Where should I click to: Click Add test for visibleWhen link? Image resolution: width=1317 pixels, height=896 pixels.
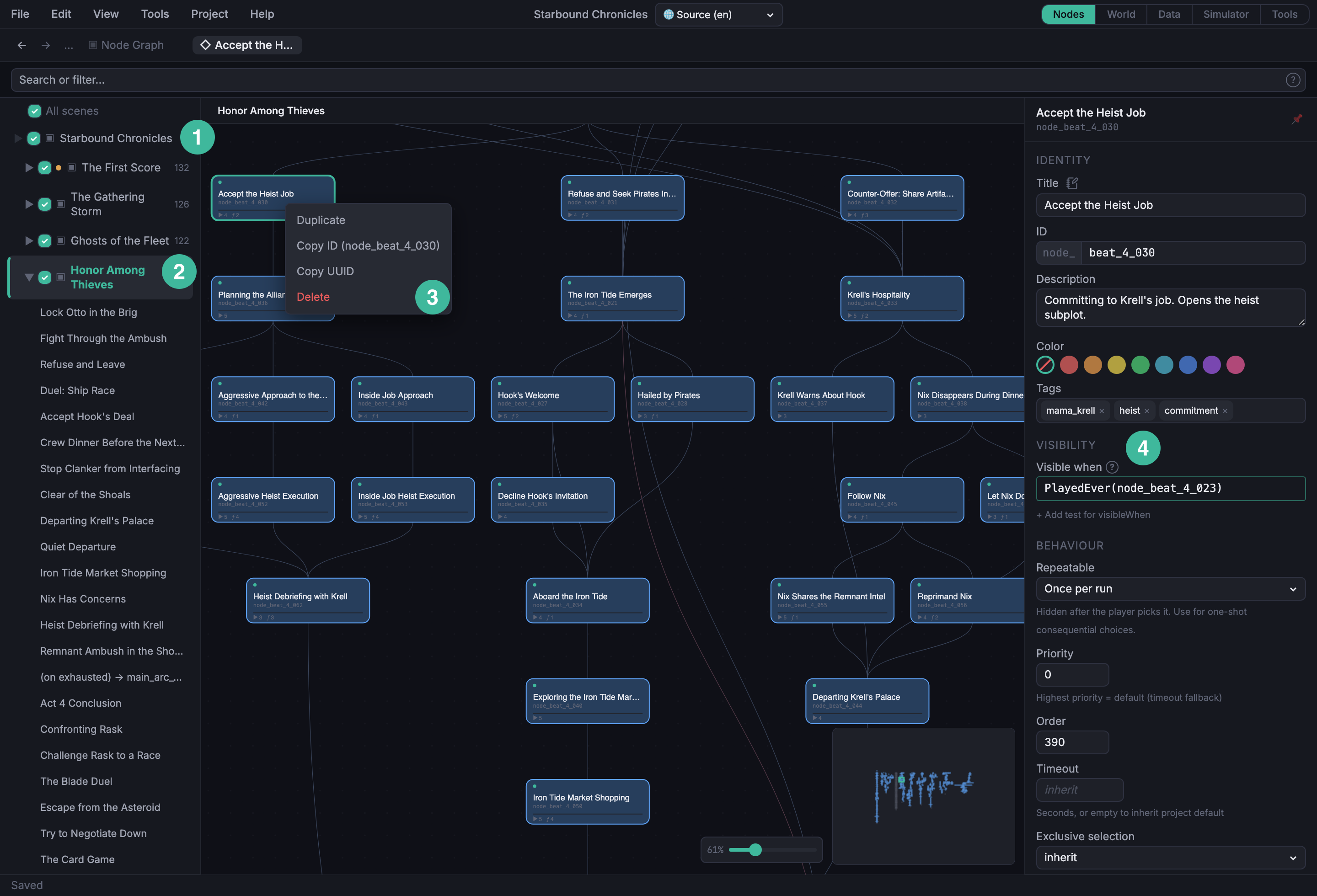pyautogui.click(x=1093, y=515)
